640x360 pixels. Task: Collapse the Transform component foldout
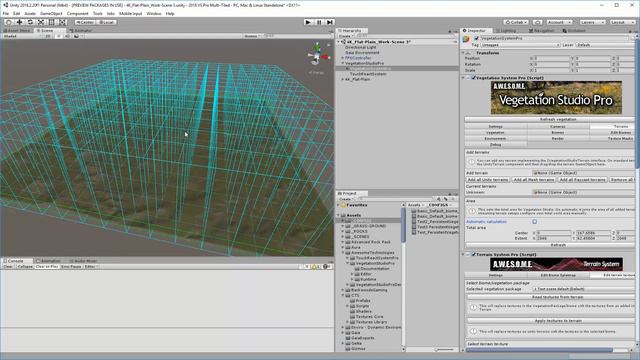[463, 53]
